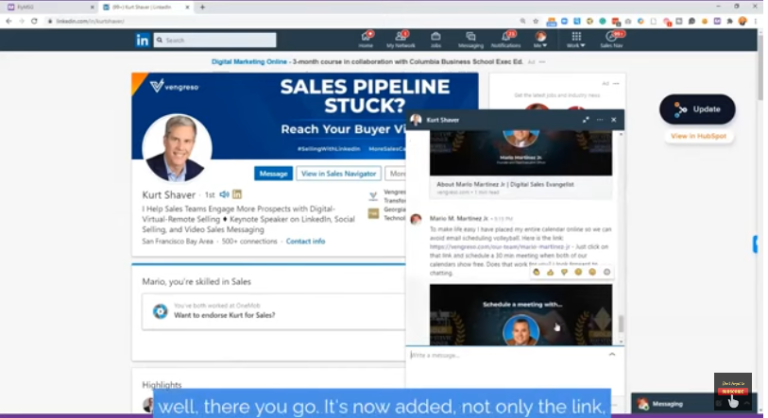
Task: Click the zoom magnifier icon in address bar
Action: click(x=523, y=21)
